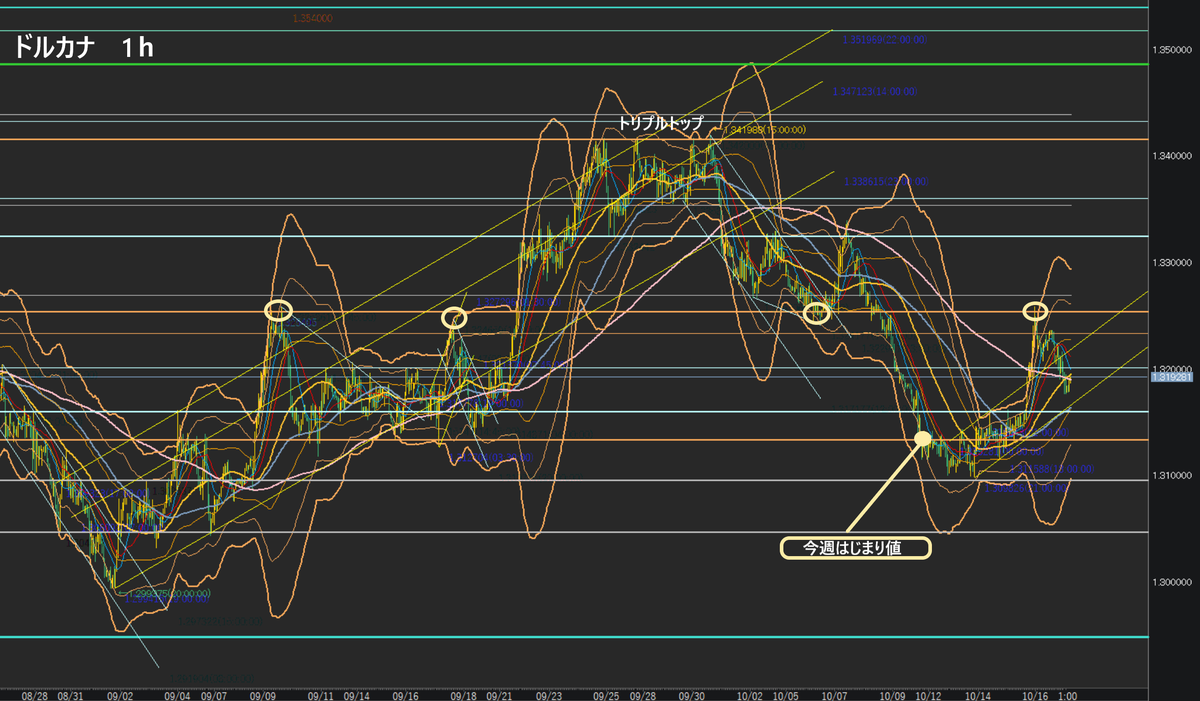Click the 1.330000 price axis label
Screen dimensions: 1200x701
[x=1173, y=262]
